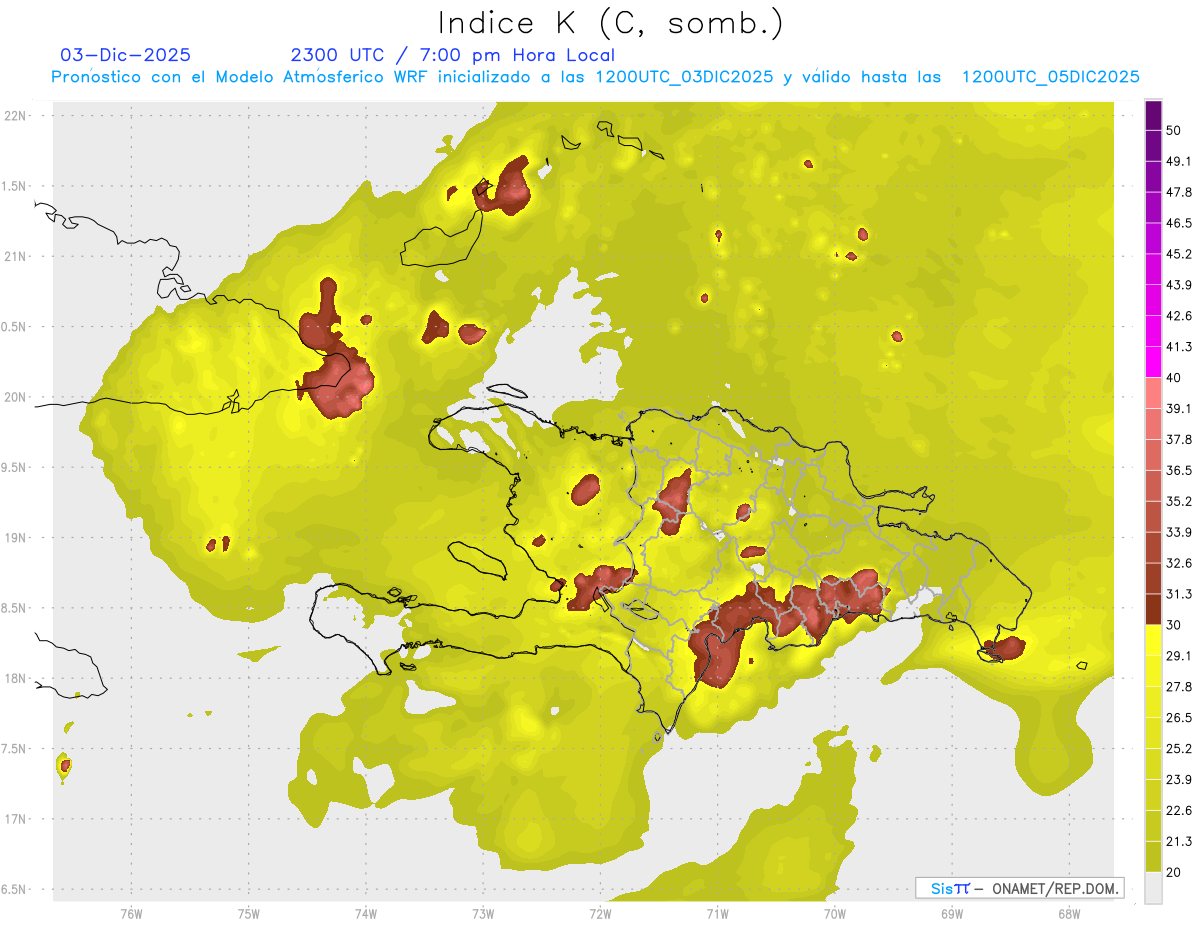Click the color scale value '41.3'
1200x927 pixels.
[1179, 347]
